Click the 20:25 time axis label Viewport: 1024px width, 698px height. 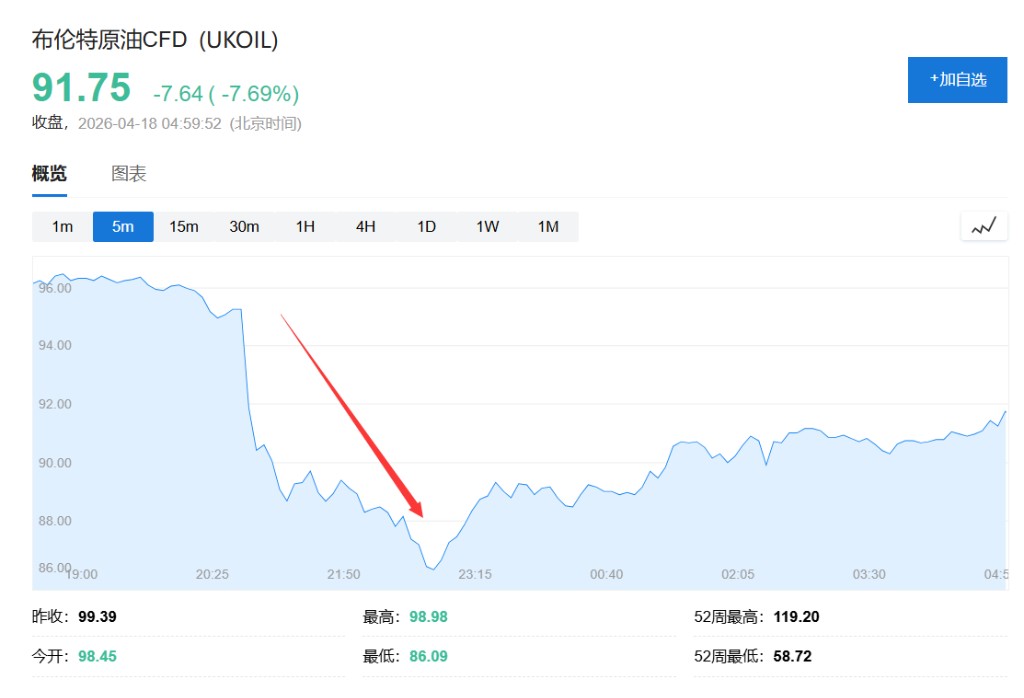pyautogui.click(x=212, y=574)
